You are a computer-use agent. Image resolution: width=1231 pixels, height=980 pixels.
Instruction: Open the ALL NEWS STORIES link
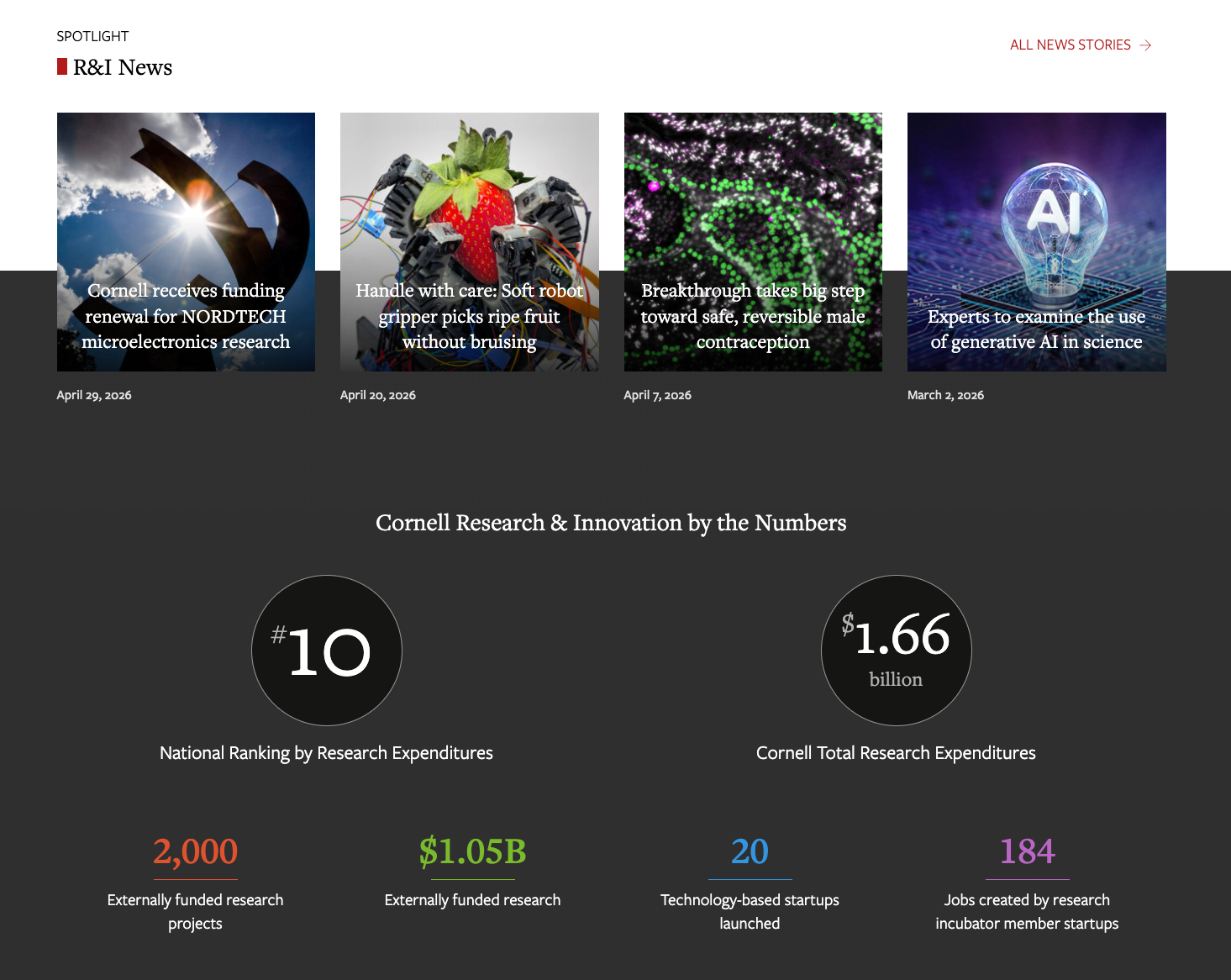tap(1080, 45)
